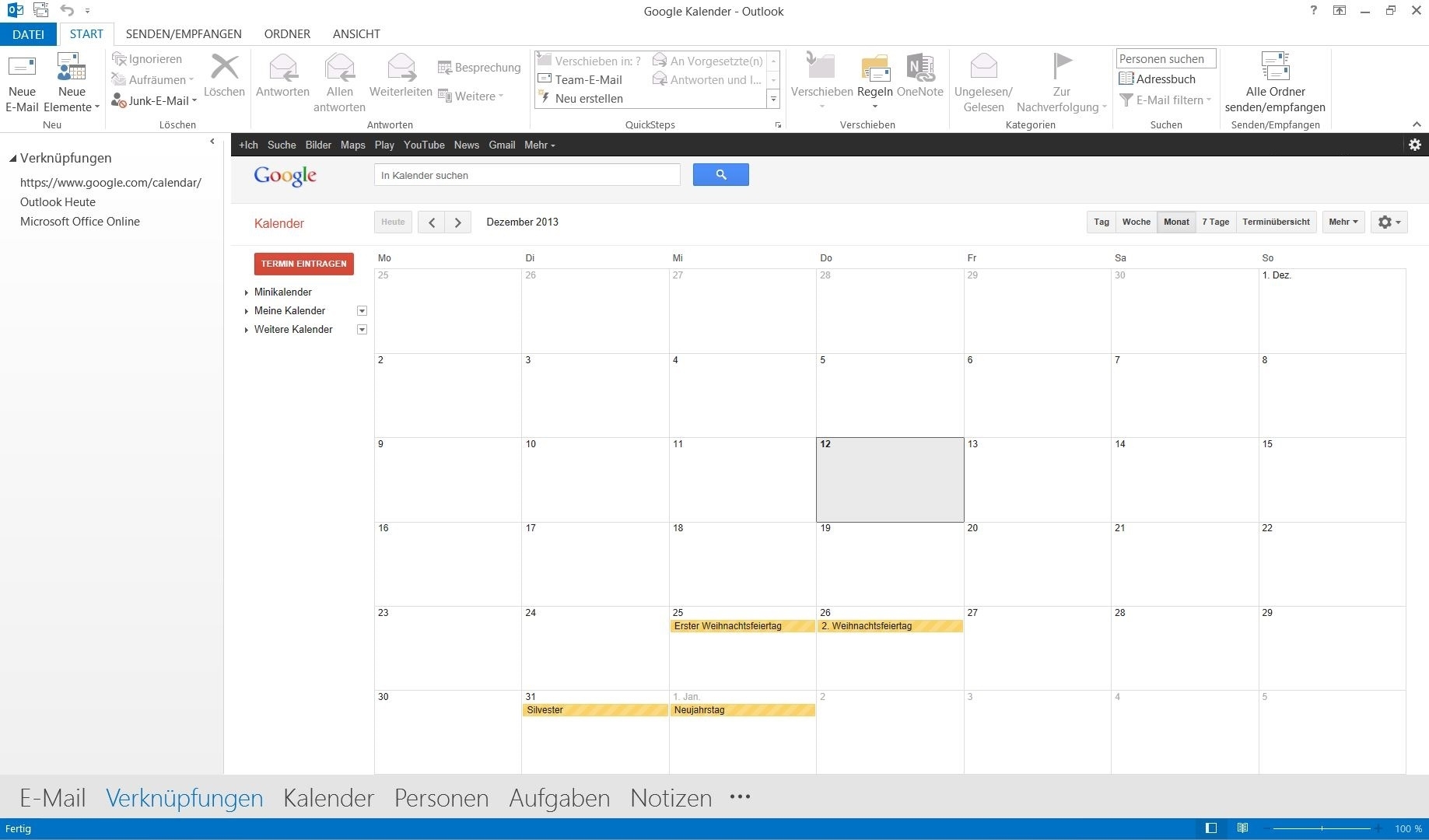Screen dimensions: 1429x840
Task: Open the calendar Mehr dropdown button
Action: pos(1343,222)
